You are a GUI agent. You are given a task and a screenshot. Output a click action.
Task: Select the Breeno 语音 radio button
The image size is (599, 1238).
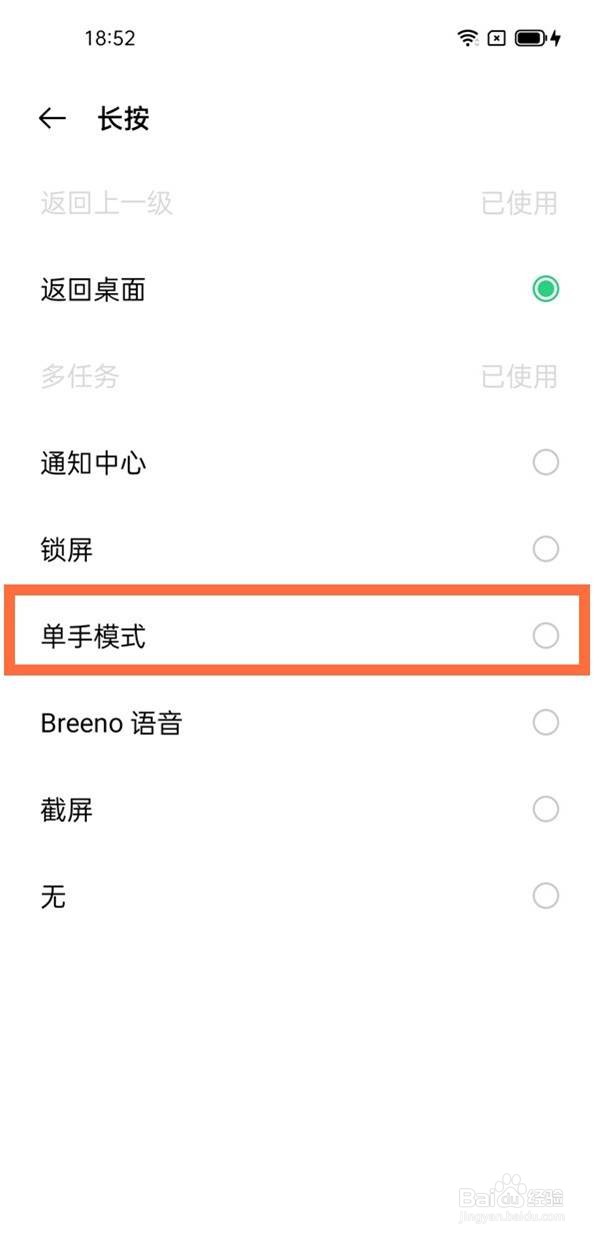pos(545,722)
